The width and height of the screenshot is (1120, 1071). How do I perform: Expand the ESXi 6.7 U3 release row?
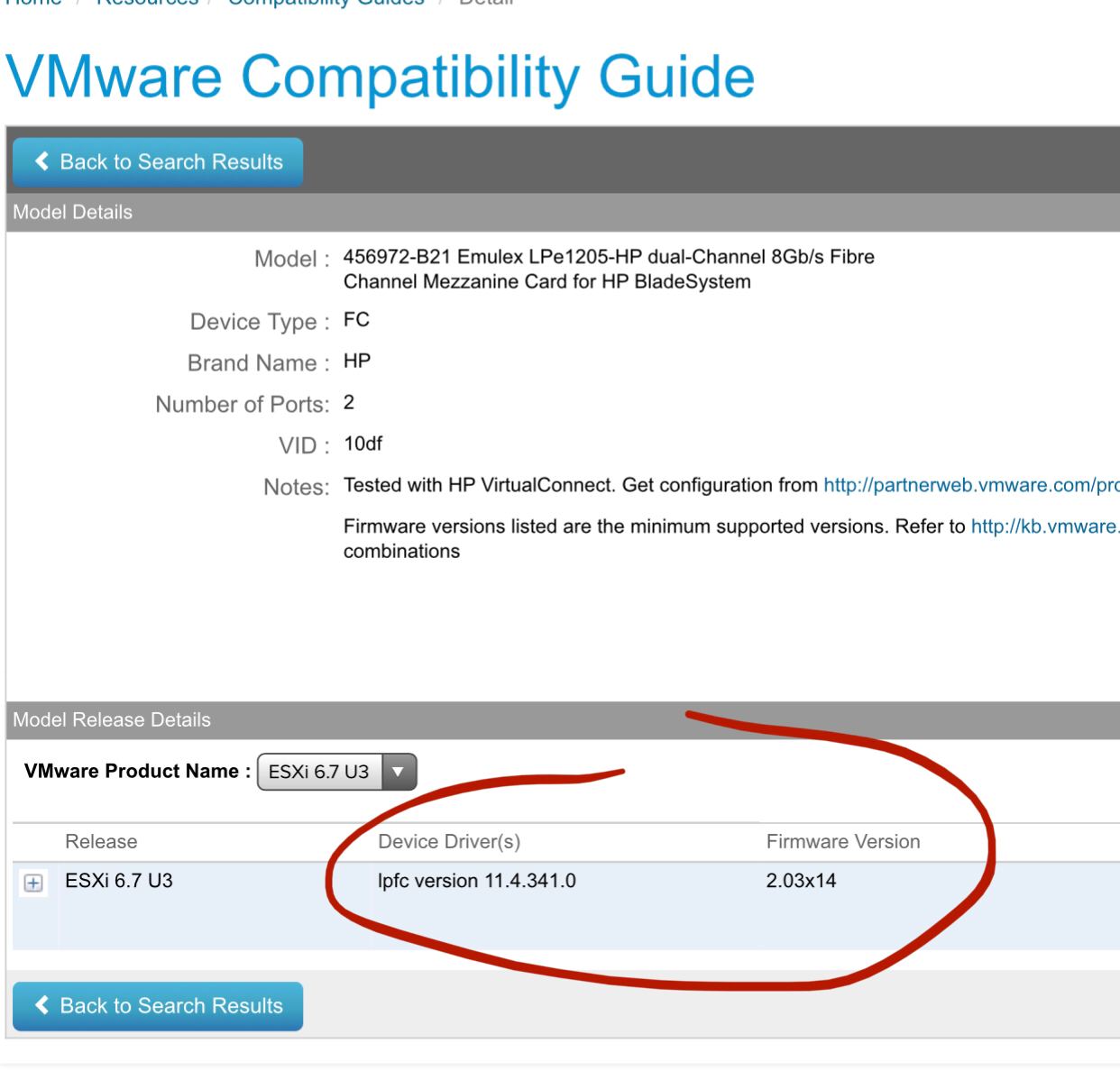click(x=33, y=883)
